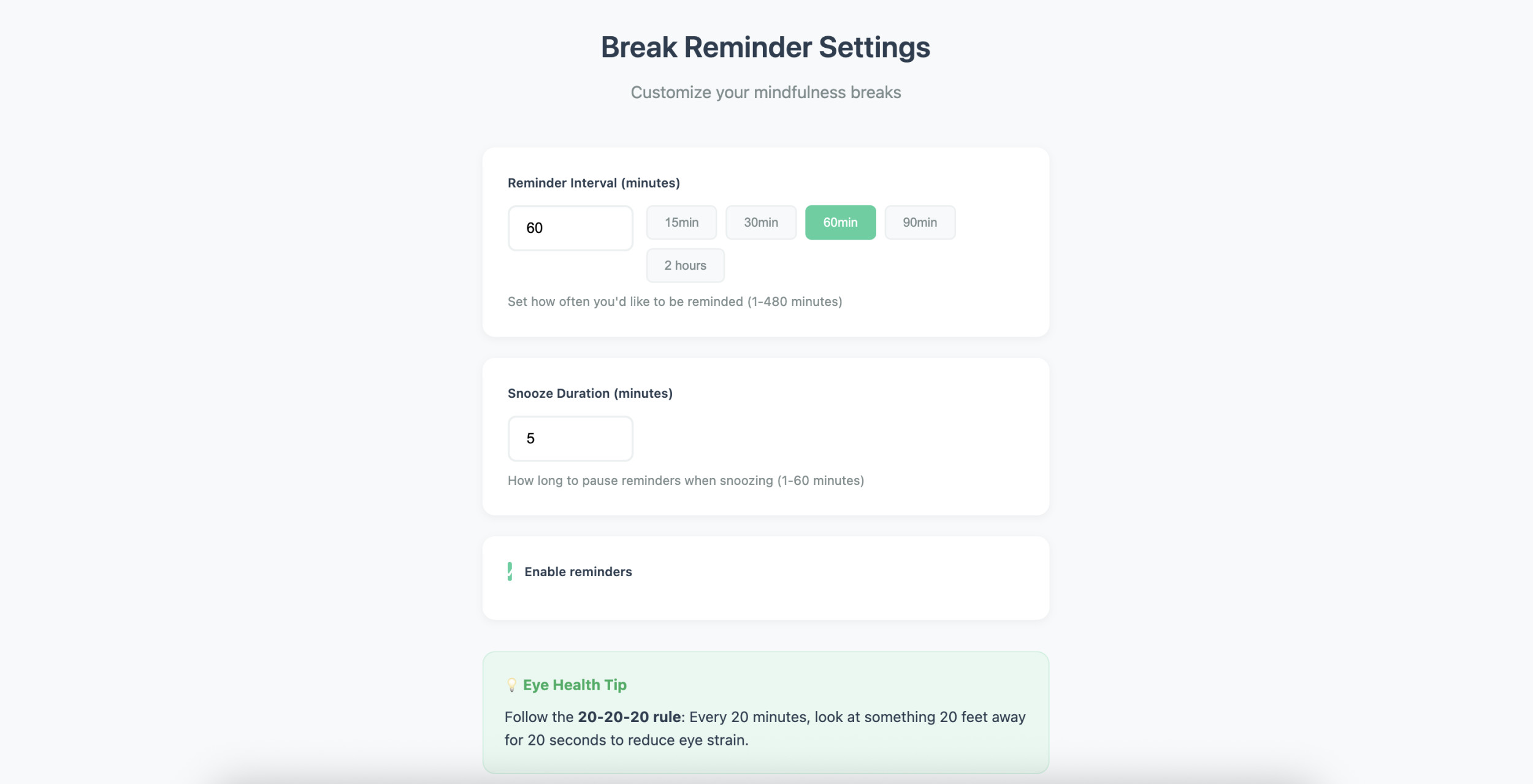The height and width of the screenshot is (784, 1533).
Task: Toggle the Enable reminders checkbox
Action: [x=510, y=571]
